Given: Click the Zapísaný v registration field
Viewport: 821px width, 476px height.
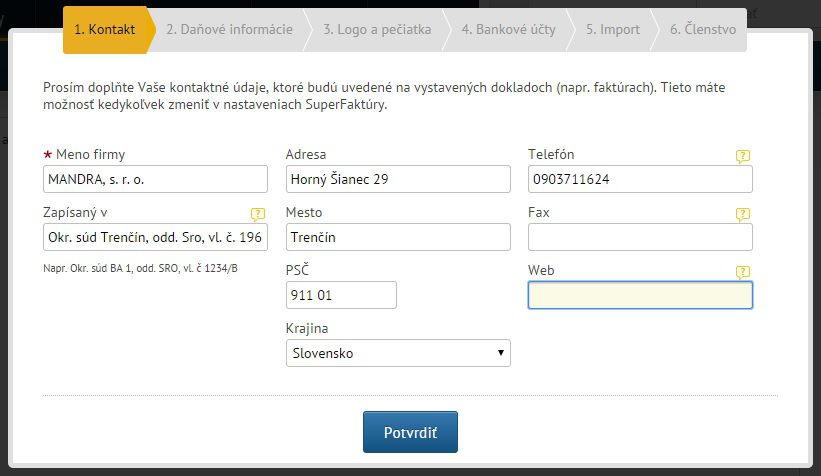Looking at the screenshot, I should (155, 237).
